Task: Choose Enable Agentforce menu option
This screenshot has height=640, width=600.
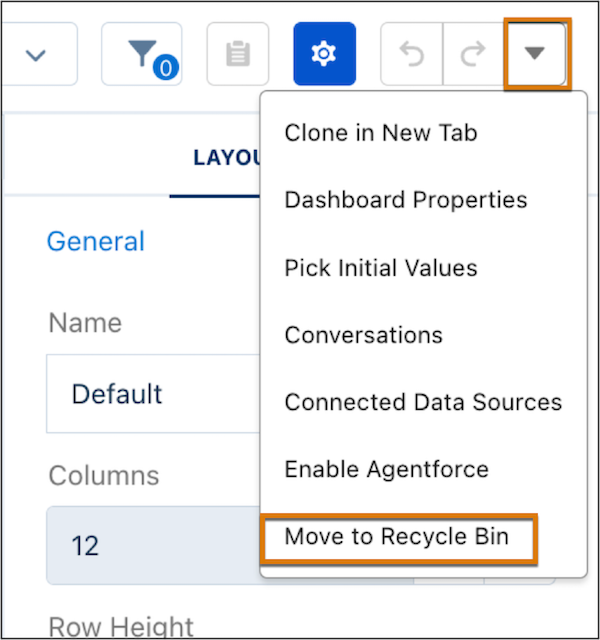Action: click(387, 469)
